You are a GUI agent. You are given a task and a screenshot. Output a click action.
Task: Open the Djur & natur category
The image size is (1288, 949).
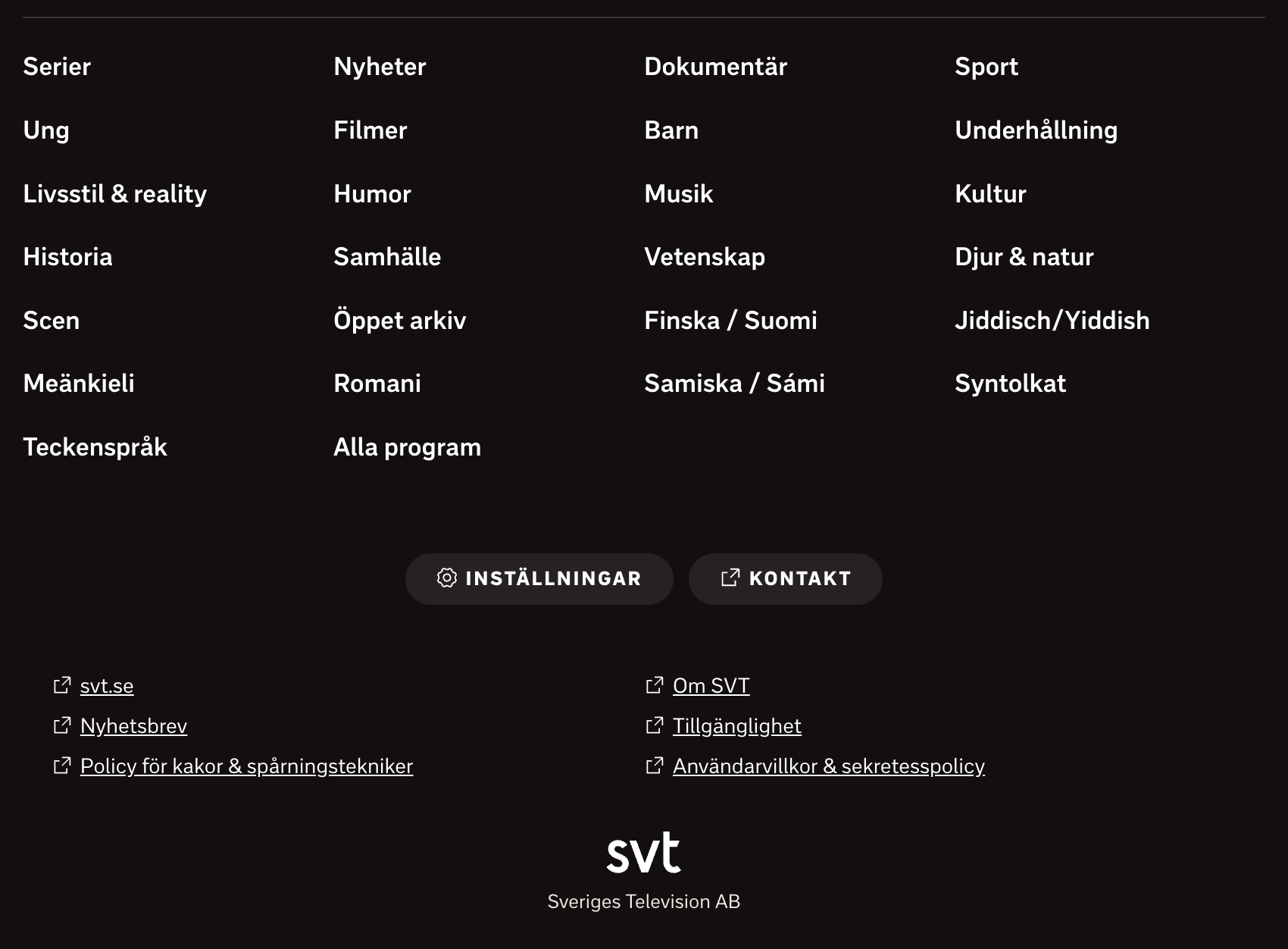click(1024, 257)
